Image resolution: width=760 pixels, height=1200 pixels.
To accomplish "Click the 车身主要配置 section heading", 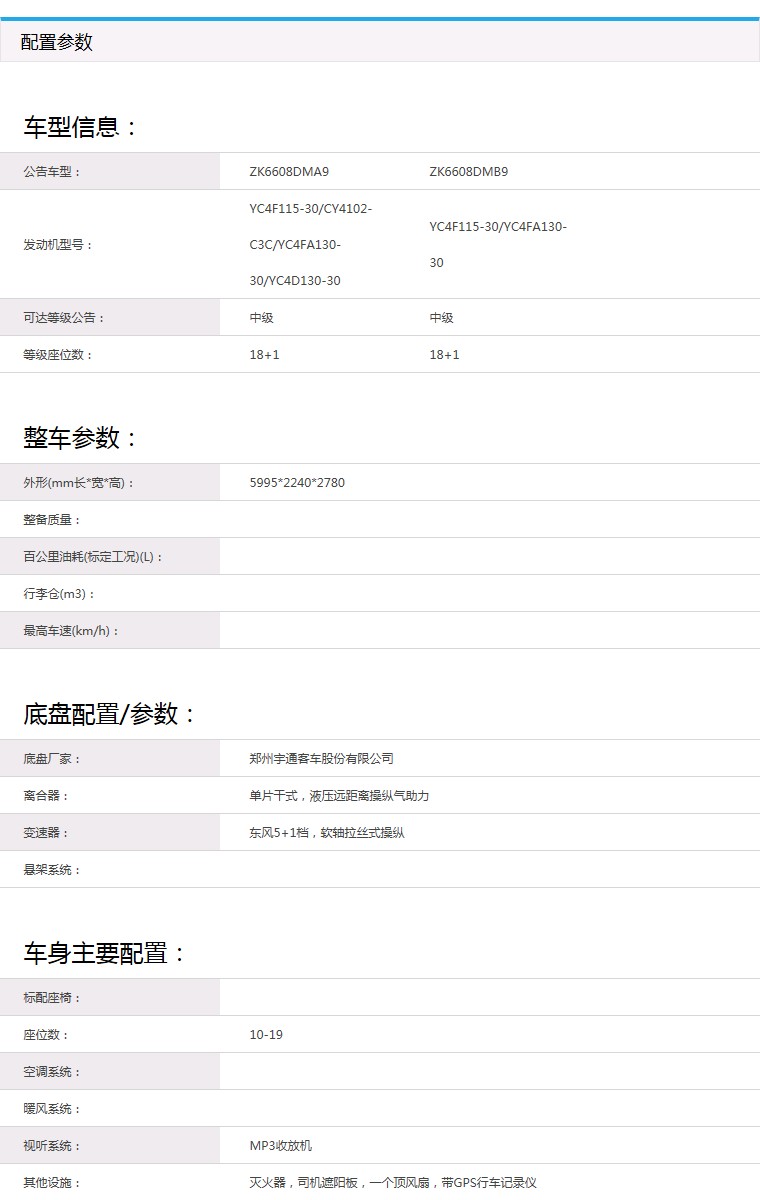I will (x=105, y=954).
